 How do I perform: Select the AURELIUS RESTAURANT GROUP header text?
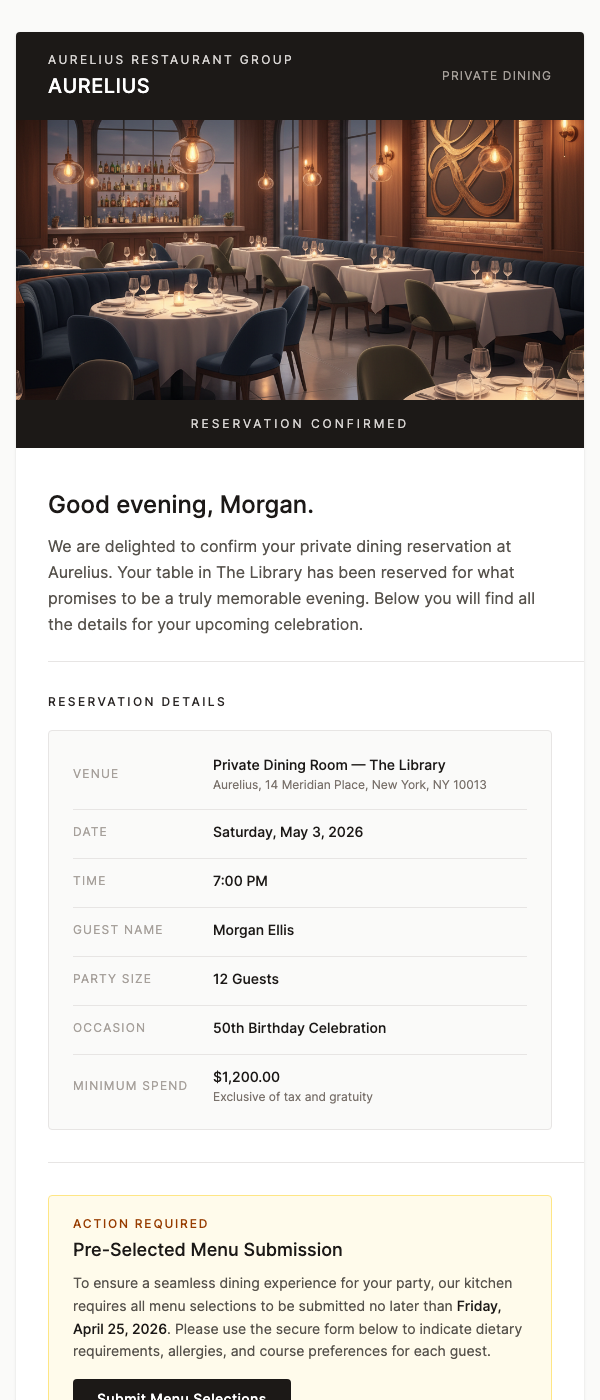pyautogui.click(x=170, y=60)
